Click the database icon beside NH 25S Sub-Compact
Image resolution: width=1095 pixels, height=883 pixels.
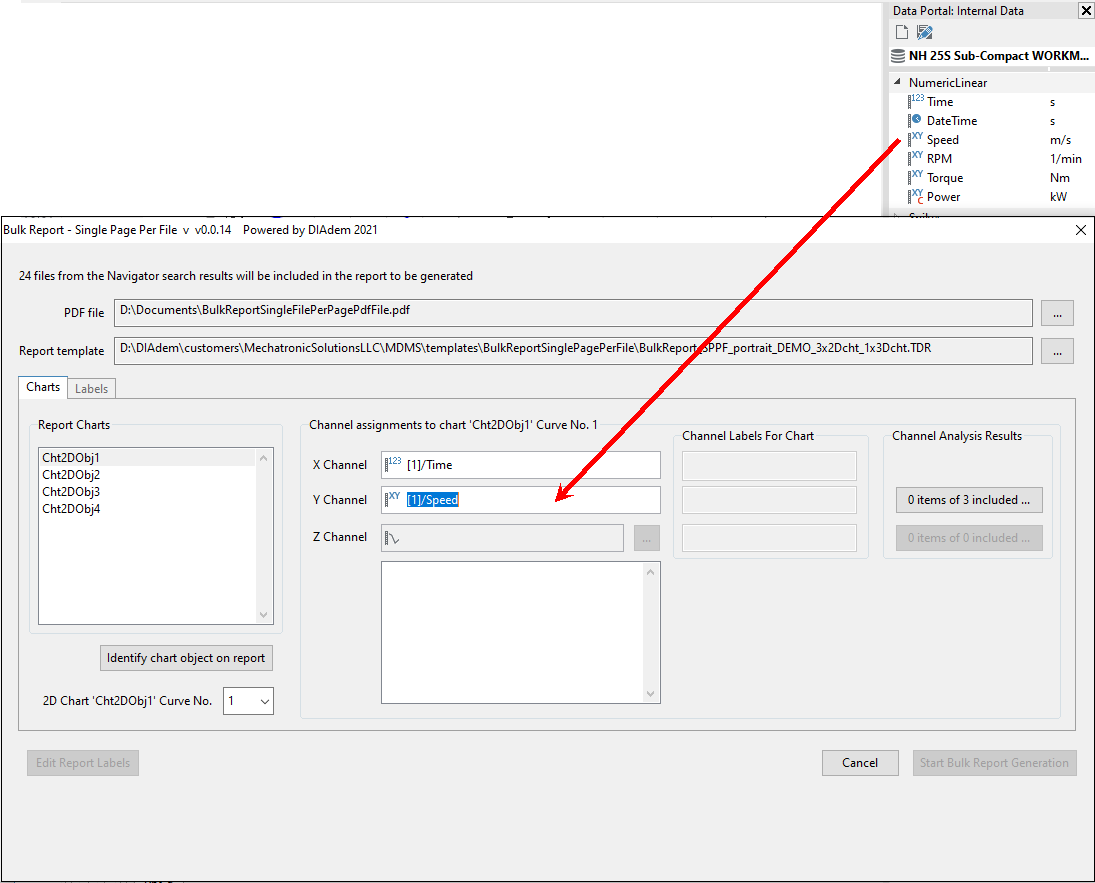pyautogui.click(x=898, y=56)
